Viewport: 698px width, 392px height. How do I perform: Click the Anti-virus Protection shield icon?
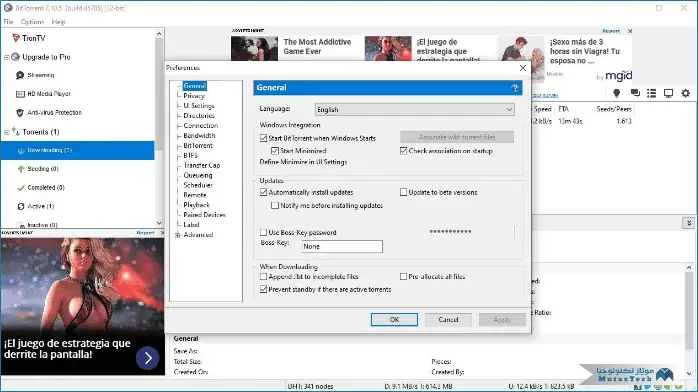click(x=20, y=113)
